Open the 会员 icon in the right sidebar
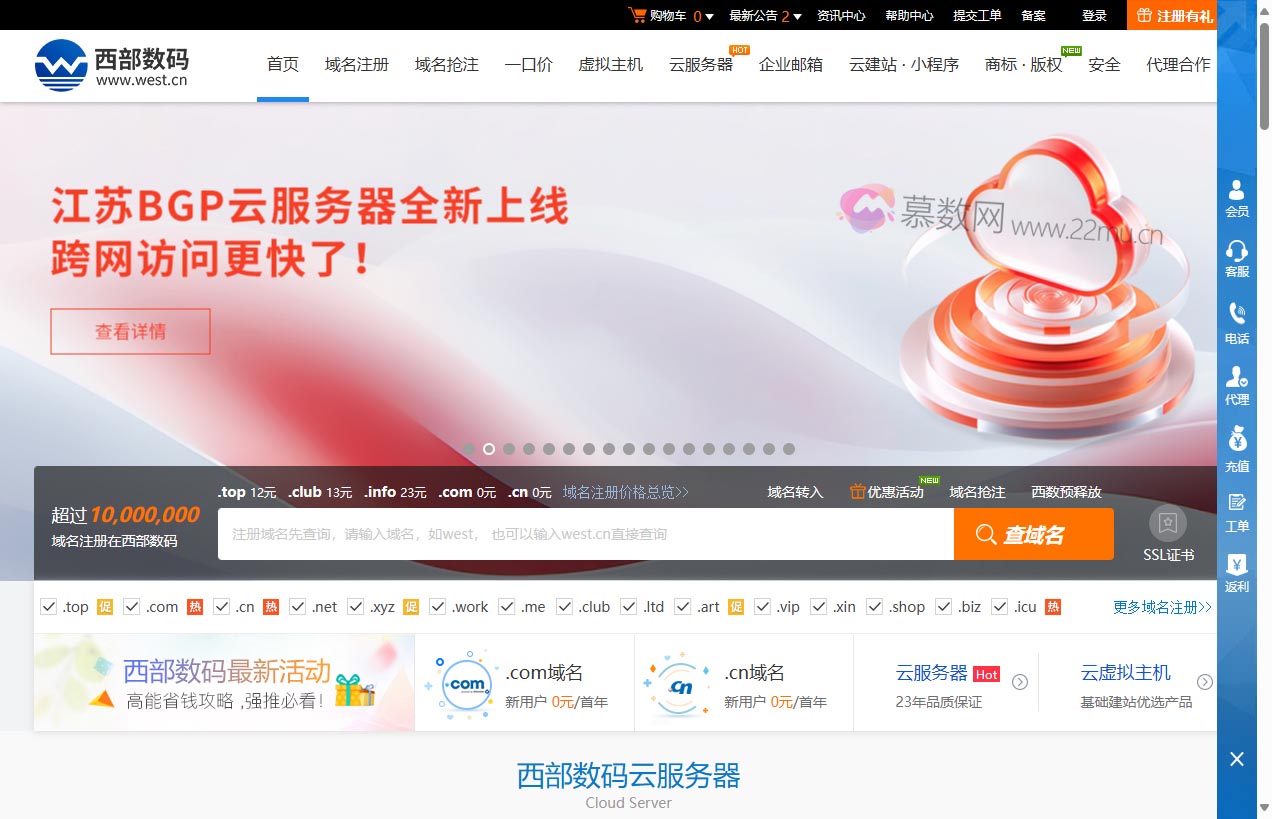Image resolution: width=1272 pixels, height=819 pixels. [x=1237, y=197]
